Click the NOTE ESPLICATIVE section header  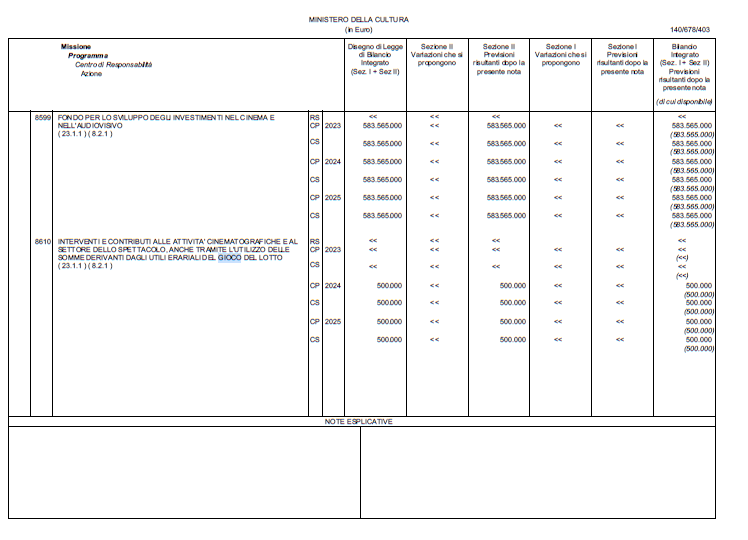[x=358, y=422]
